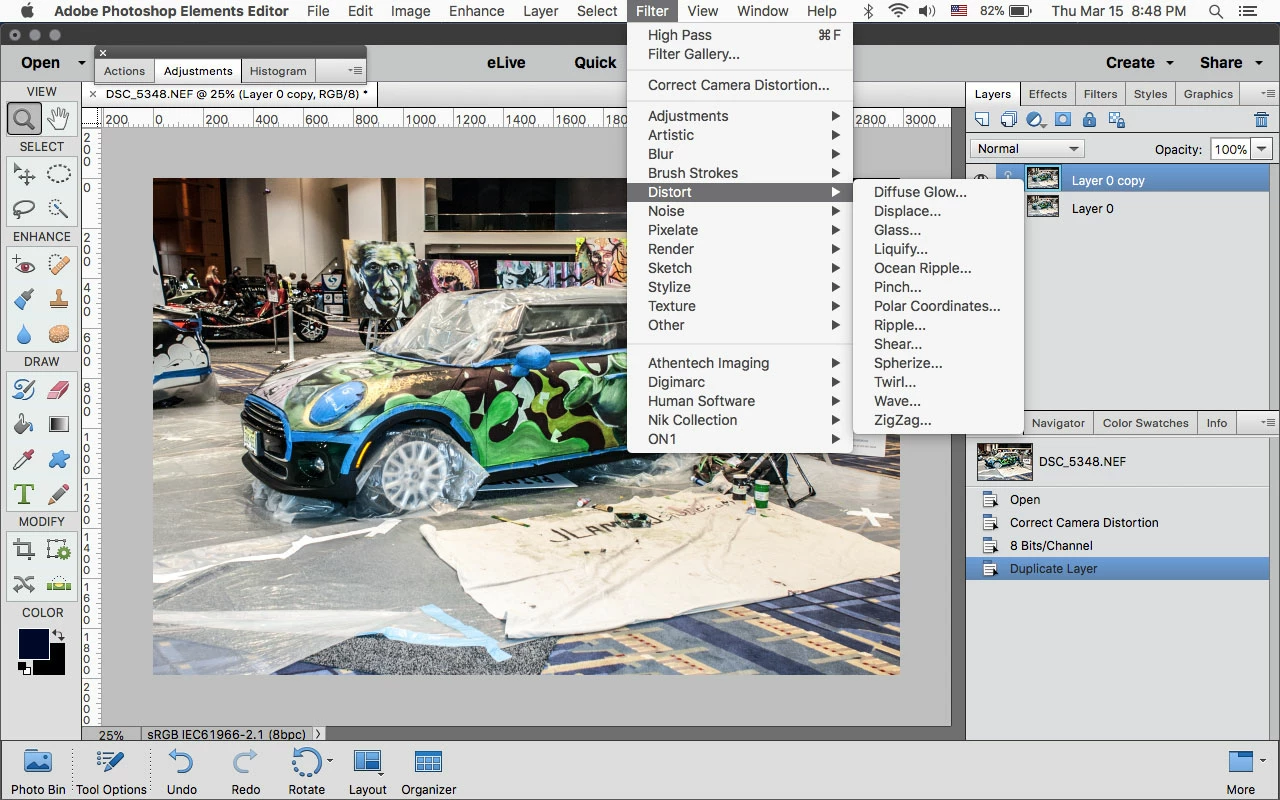Open the Layers panel flyout menu

coord(1269,94)
